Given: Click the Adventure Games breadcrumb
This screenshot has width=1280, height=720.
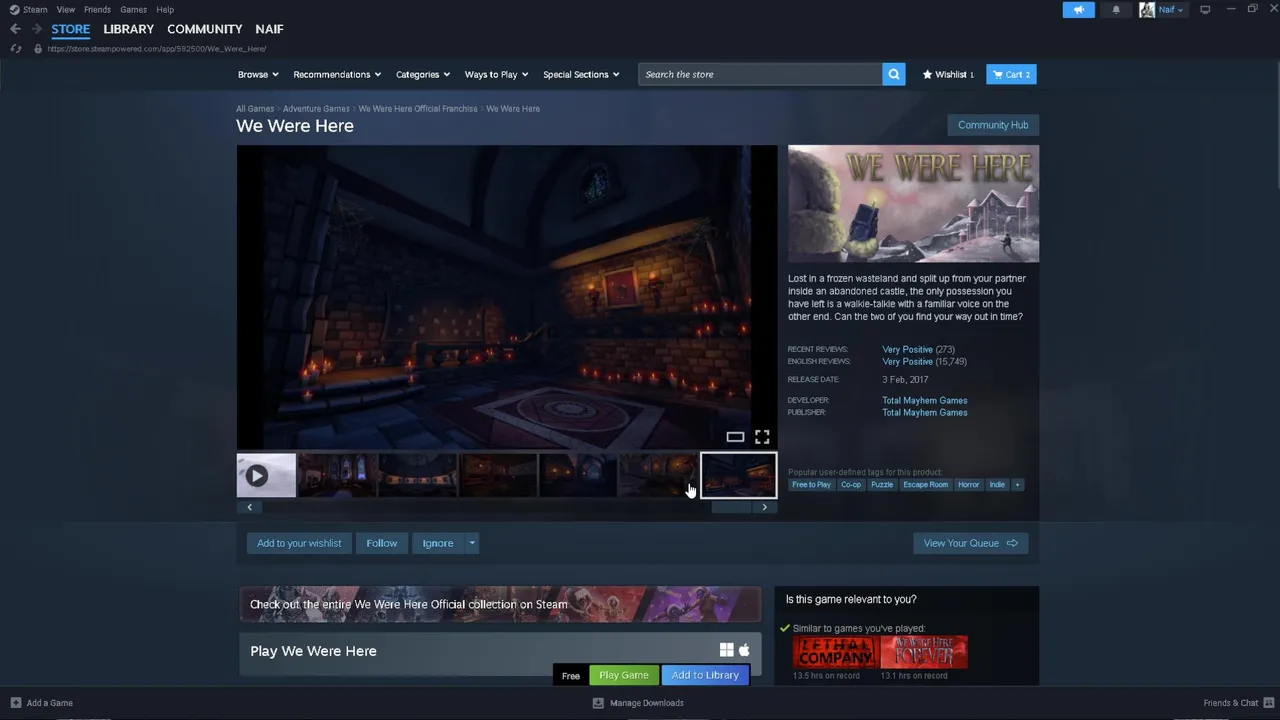Looking at the screenshot, I should click(x=316, y=109).
